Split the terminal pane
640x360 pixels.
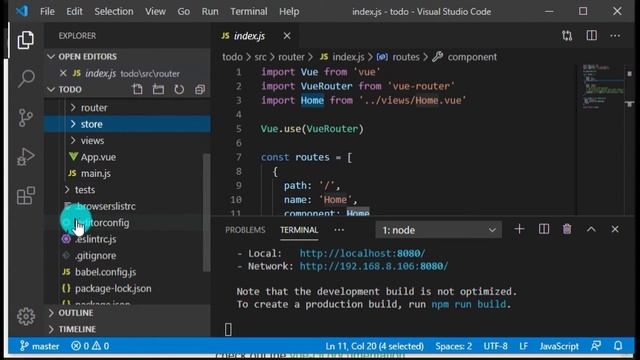[x=544, y=229]
